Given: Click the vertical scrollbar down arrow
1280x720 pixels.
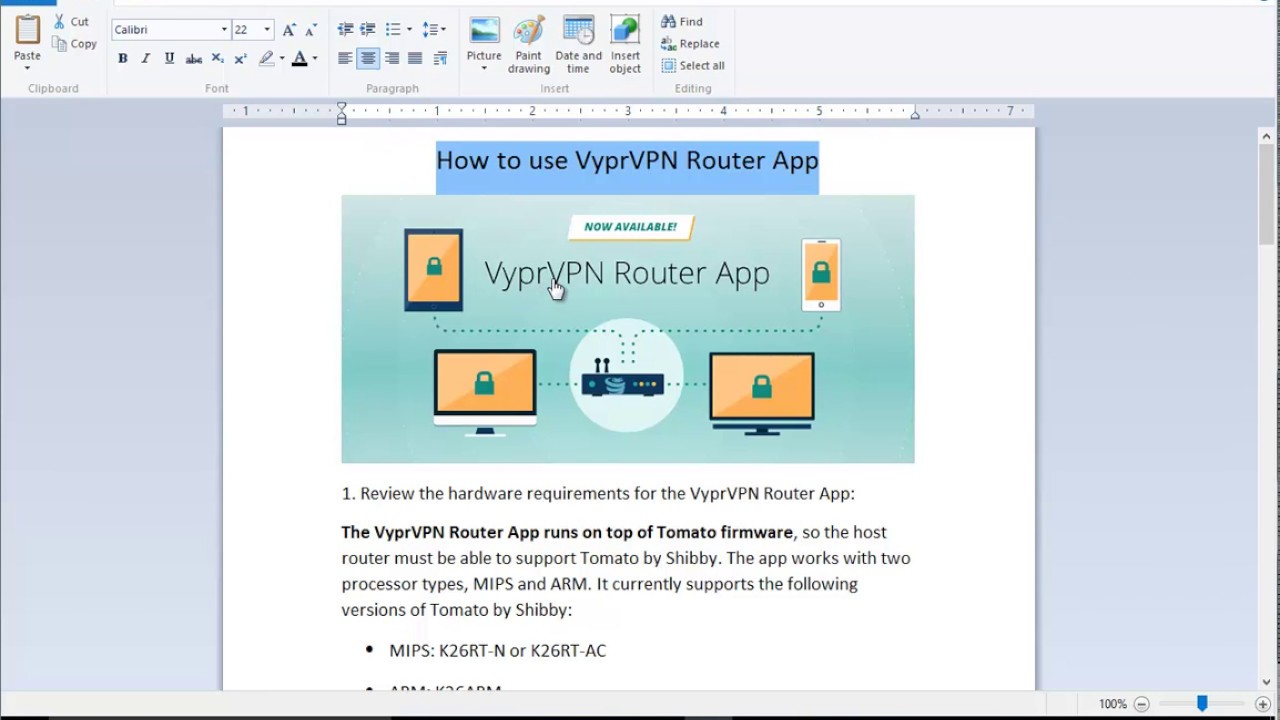Looking at the screenshot, I should [1267, 681].
